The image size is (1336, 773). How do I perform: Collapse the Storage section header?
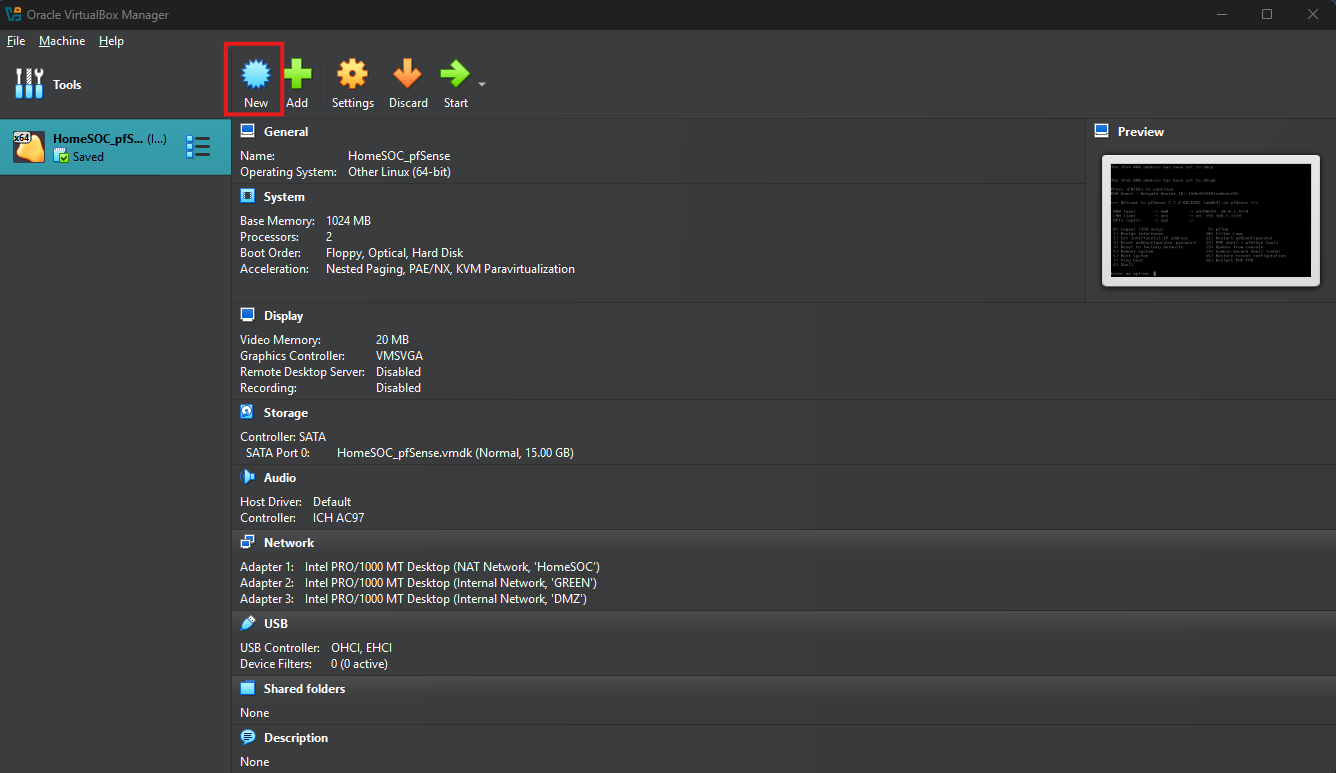coord(285,412)
